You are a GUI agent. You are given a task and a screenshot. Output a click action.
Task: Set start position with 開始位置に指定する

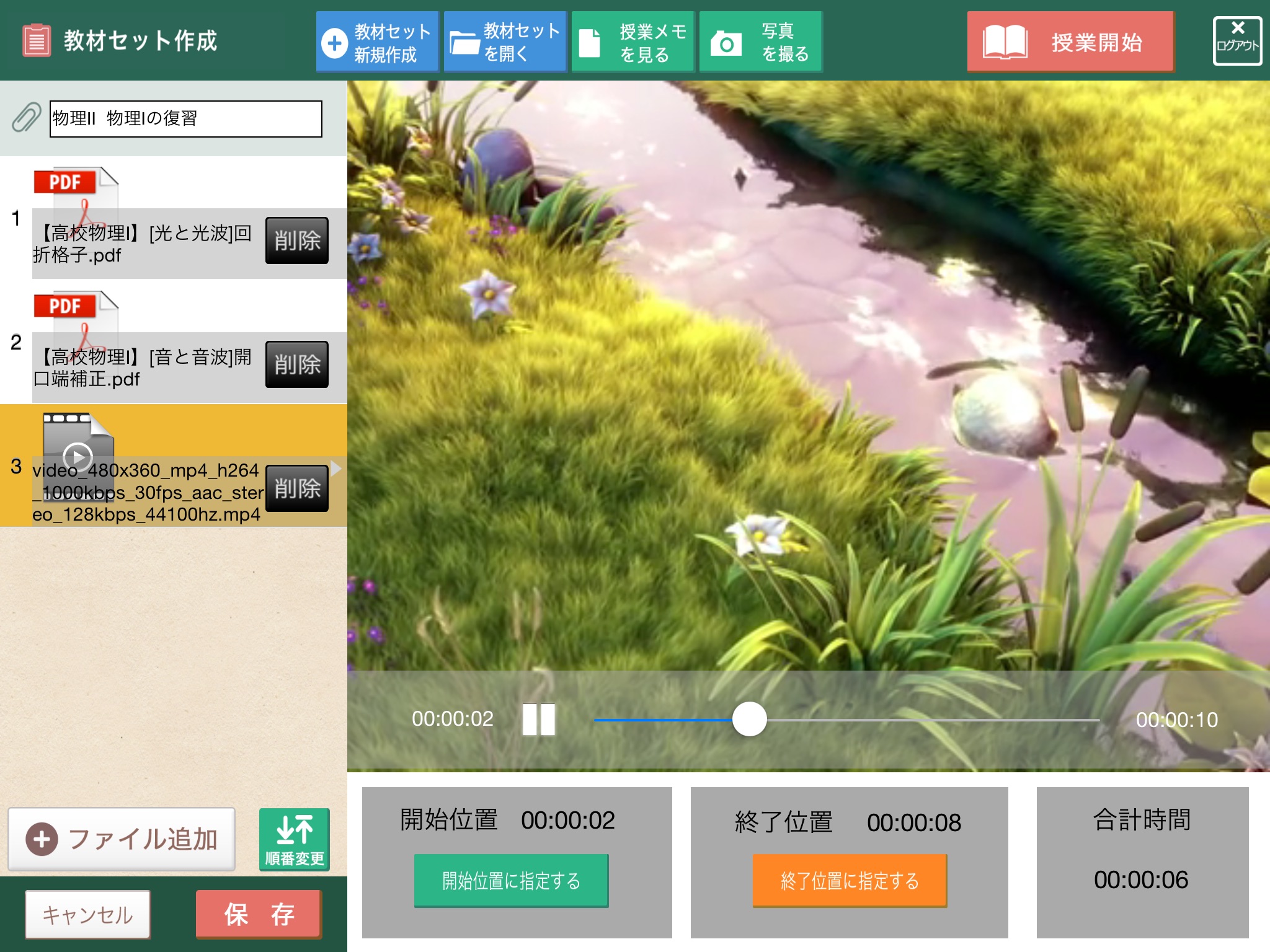point(511,881)
